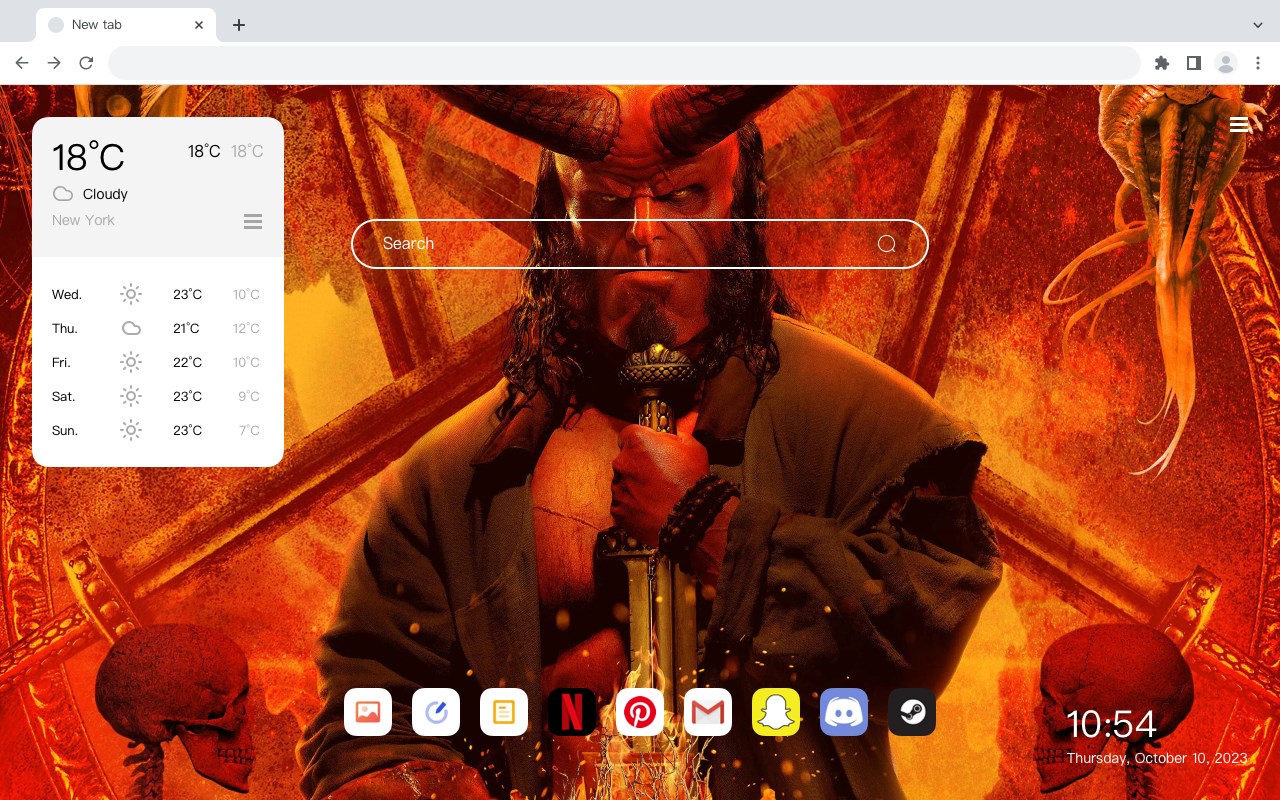Viewport: 1280px width, 800px height.
Task: Focus the Search input field
Action: tap(640, 244)
